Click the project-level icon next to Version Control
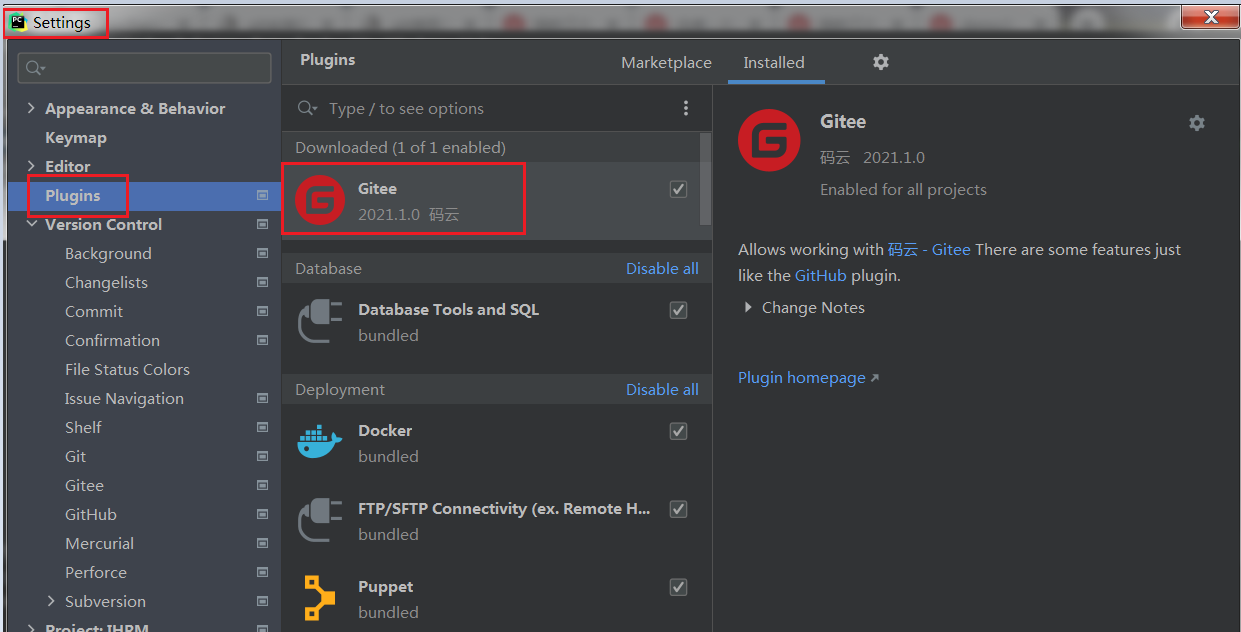1241x632 pixels. [262, 224]
